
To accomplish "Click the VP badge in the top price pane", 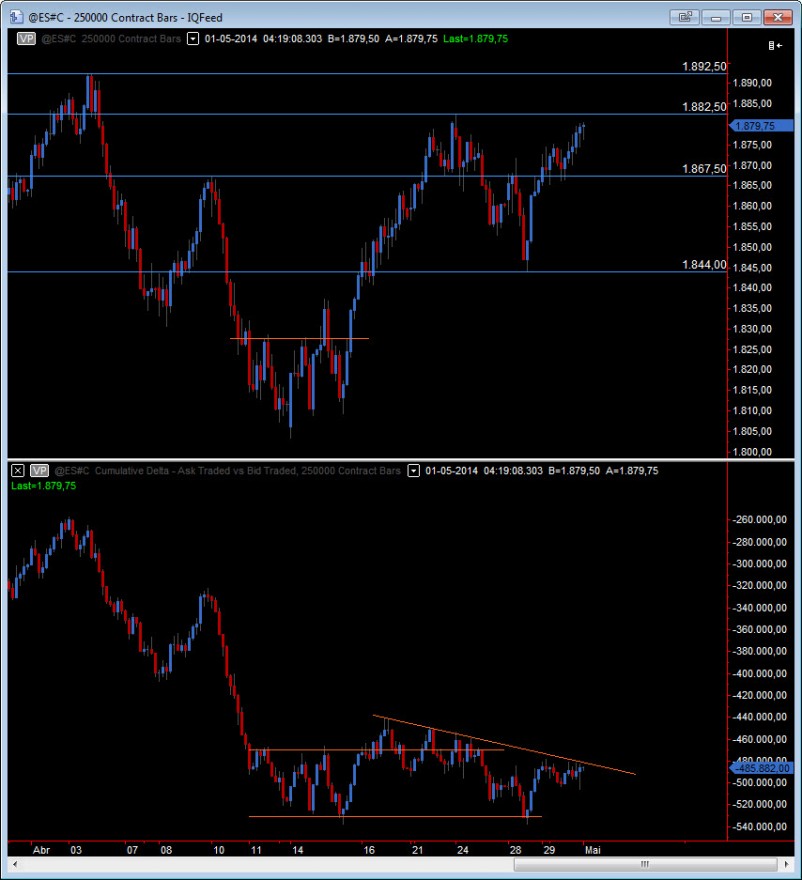I will click(26, 39).
